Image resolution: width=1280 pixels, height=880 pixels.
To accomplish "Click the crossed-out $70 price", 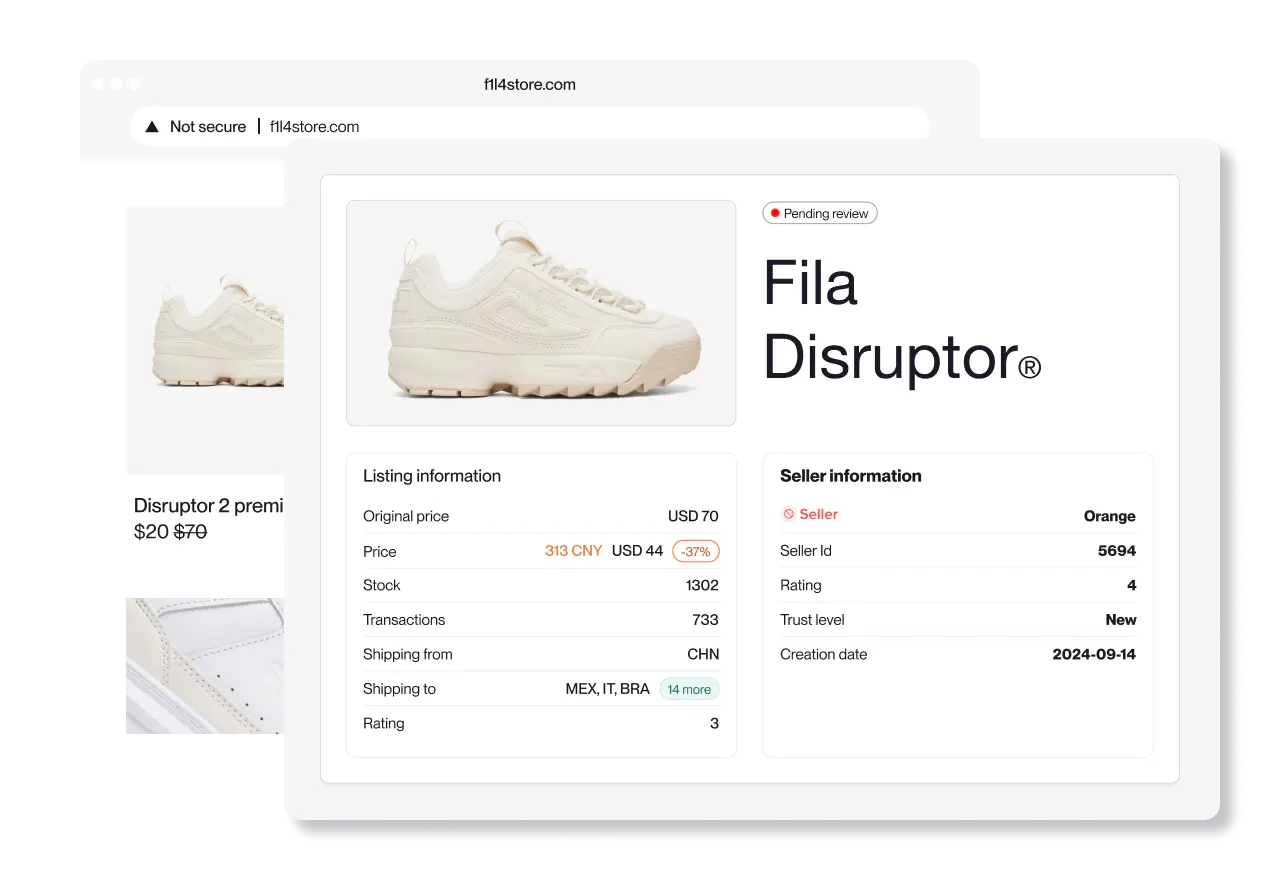I will pyautogui.click(x=191, y=532).
